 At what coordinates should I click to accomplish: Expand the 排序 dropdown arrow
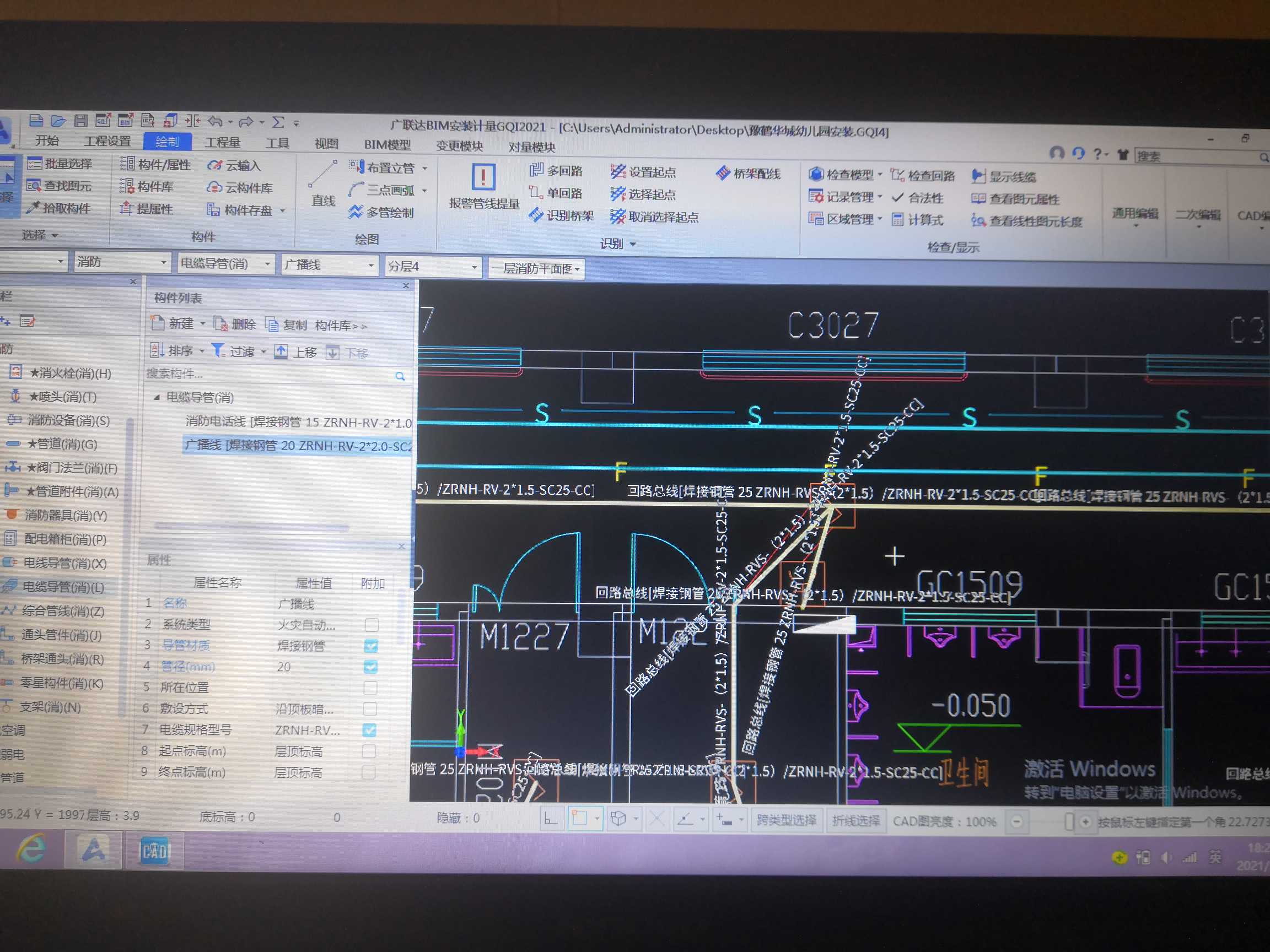tap(202, 351)
